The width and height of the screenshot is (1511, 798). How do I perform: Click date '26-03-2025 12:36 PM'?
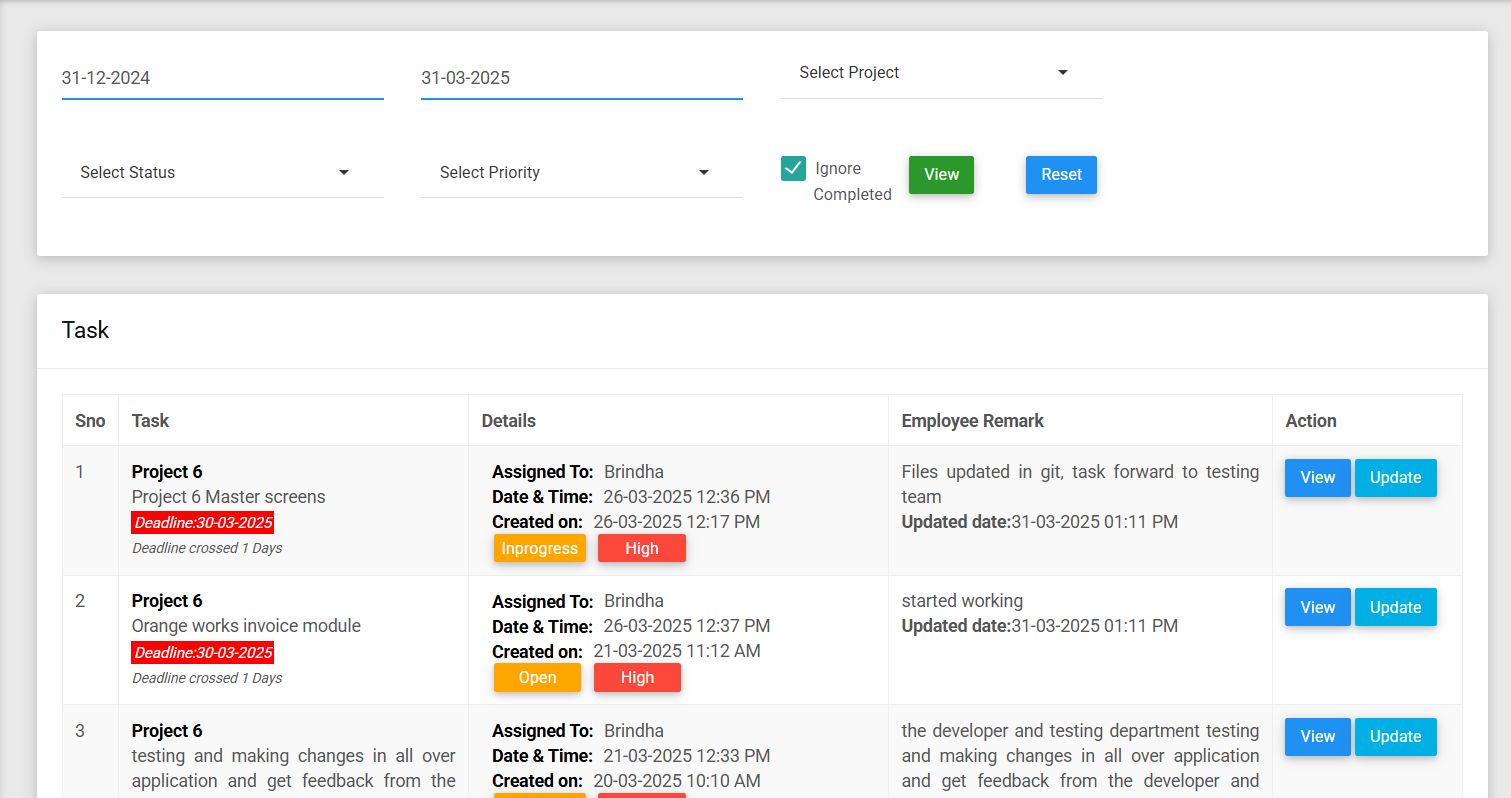point(687,497)
